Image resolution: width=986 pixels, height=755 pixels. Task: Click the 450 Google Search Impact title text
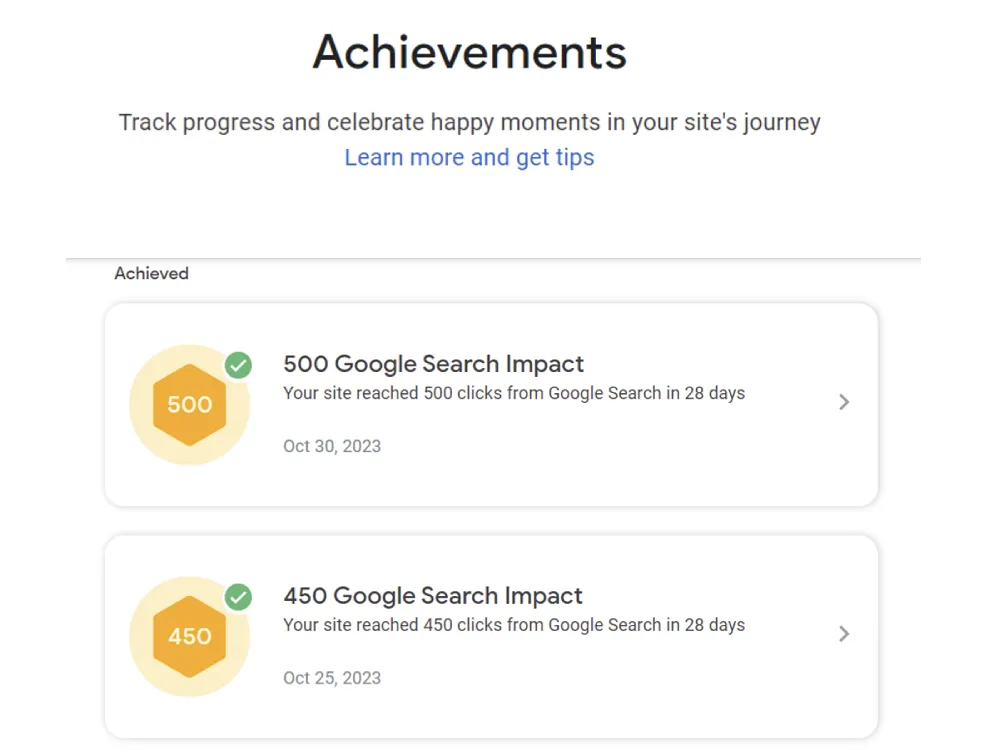click(x=433, y=596)
